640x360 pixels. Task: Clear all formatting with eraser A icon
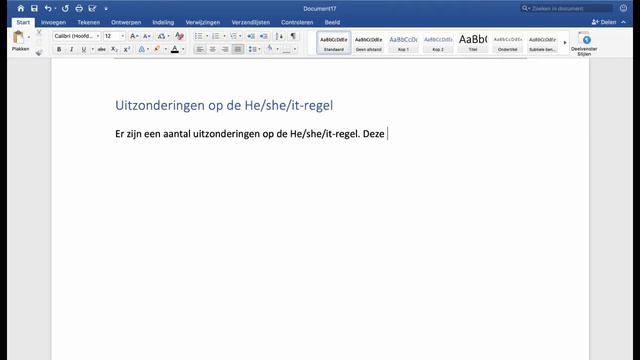(x=179, y=36)
